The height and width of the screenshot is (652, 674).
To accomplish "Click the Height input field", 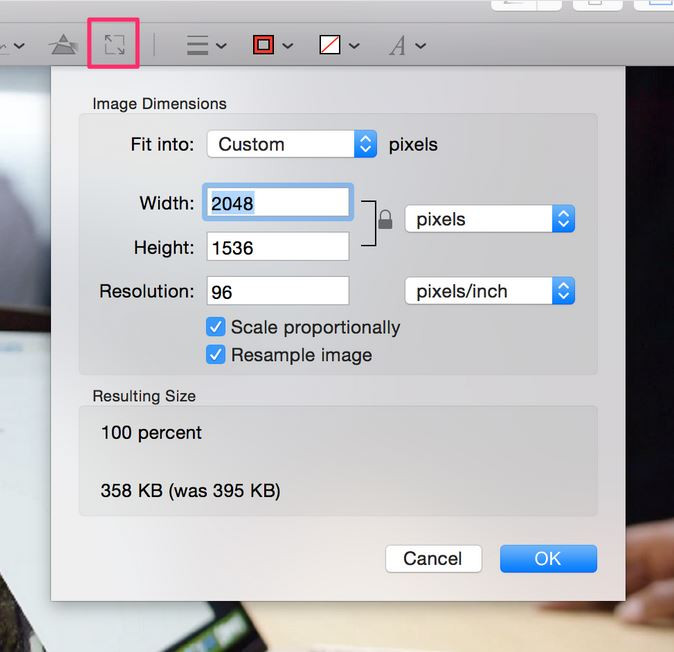I will (278, 247).
